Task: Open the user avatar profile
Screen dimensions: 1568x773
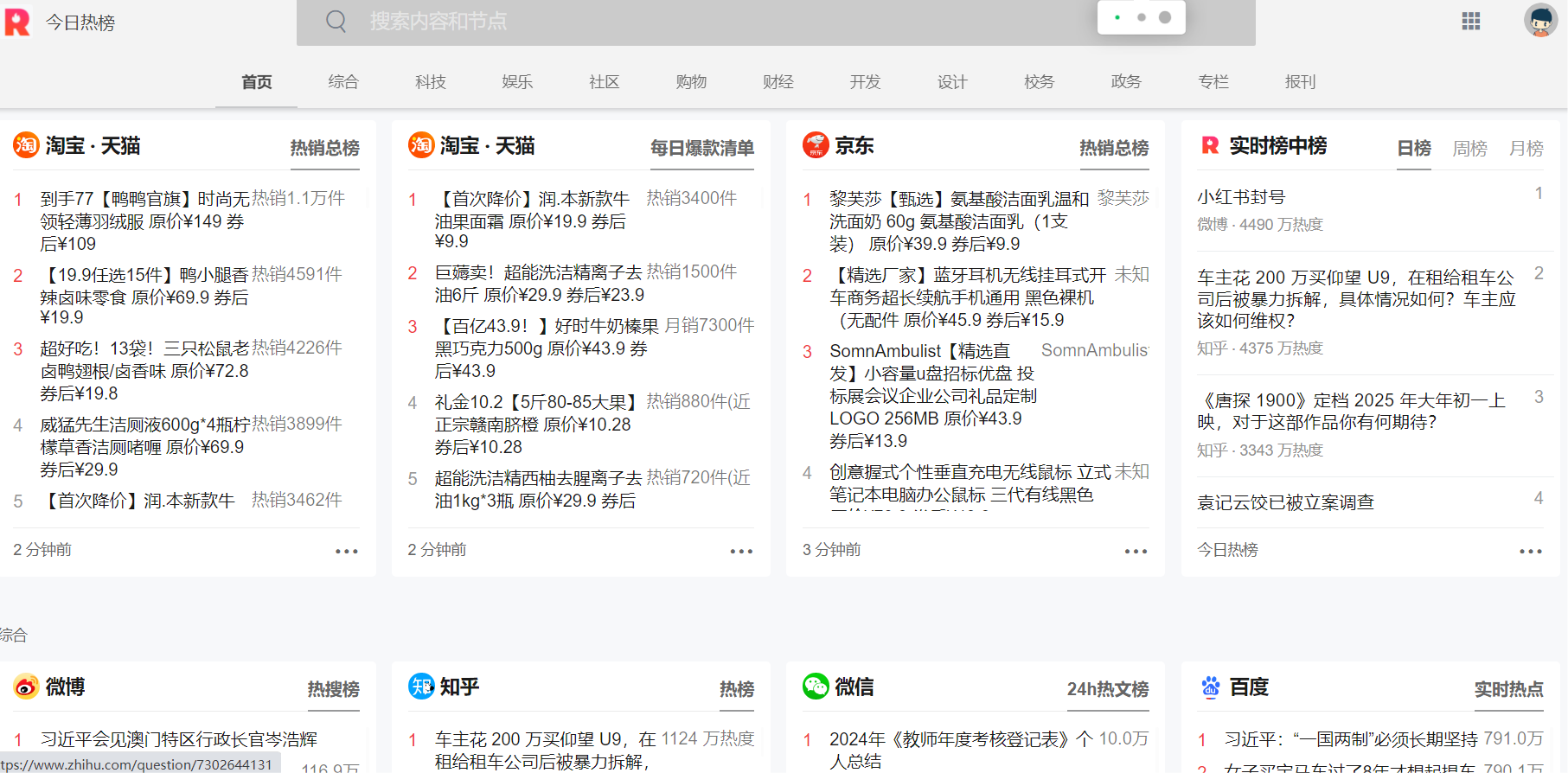Action: point(1540,20)
